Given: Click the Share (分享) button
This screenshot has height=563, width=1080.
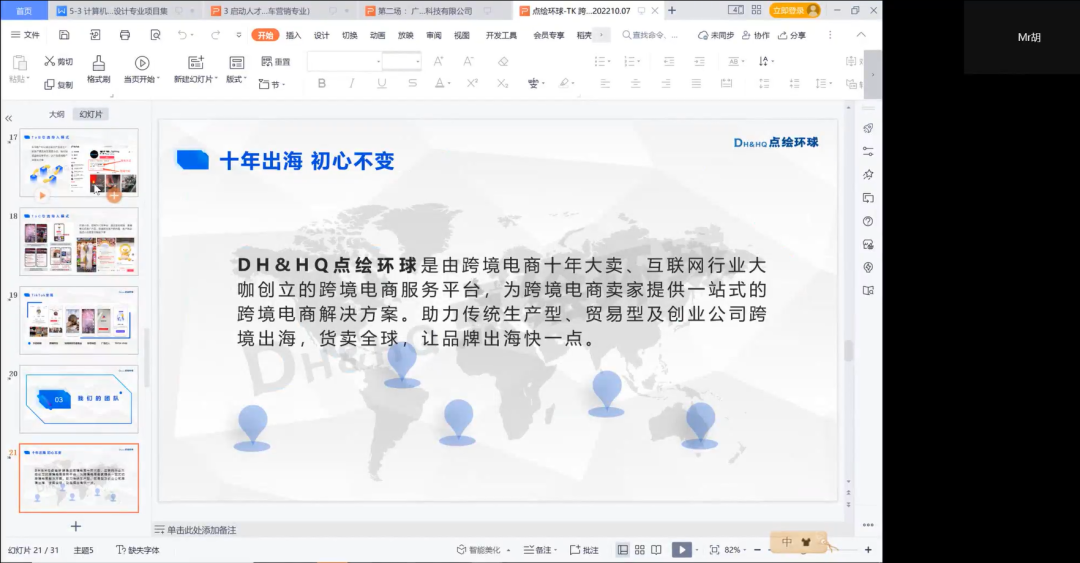Looking at the screenshot, I should (792, 35).
